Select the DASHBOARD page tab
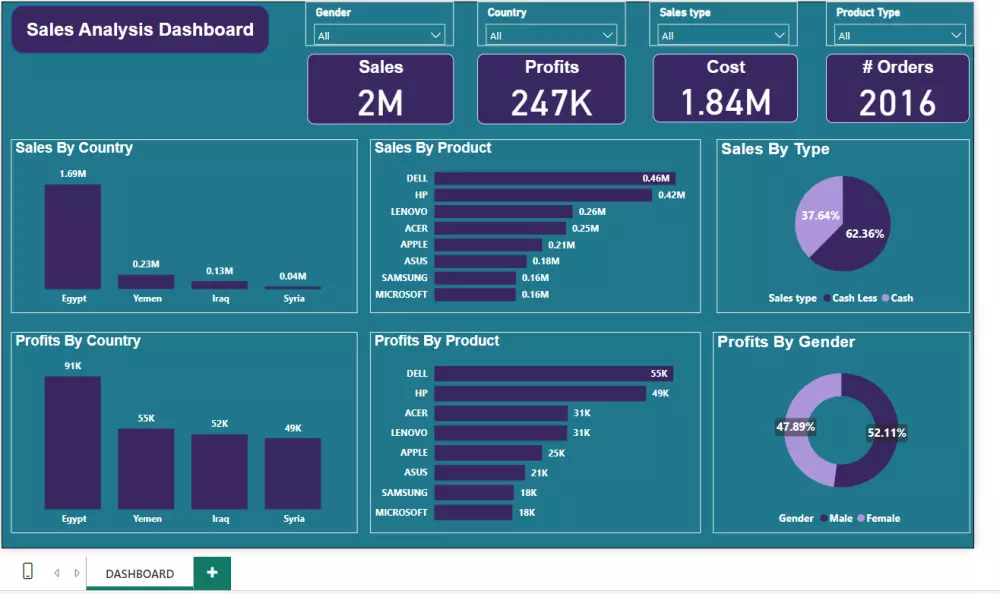The height and width of the screenshot is (594, 1000). (139, 574)
